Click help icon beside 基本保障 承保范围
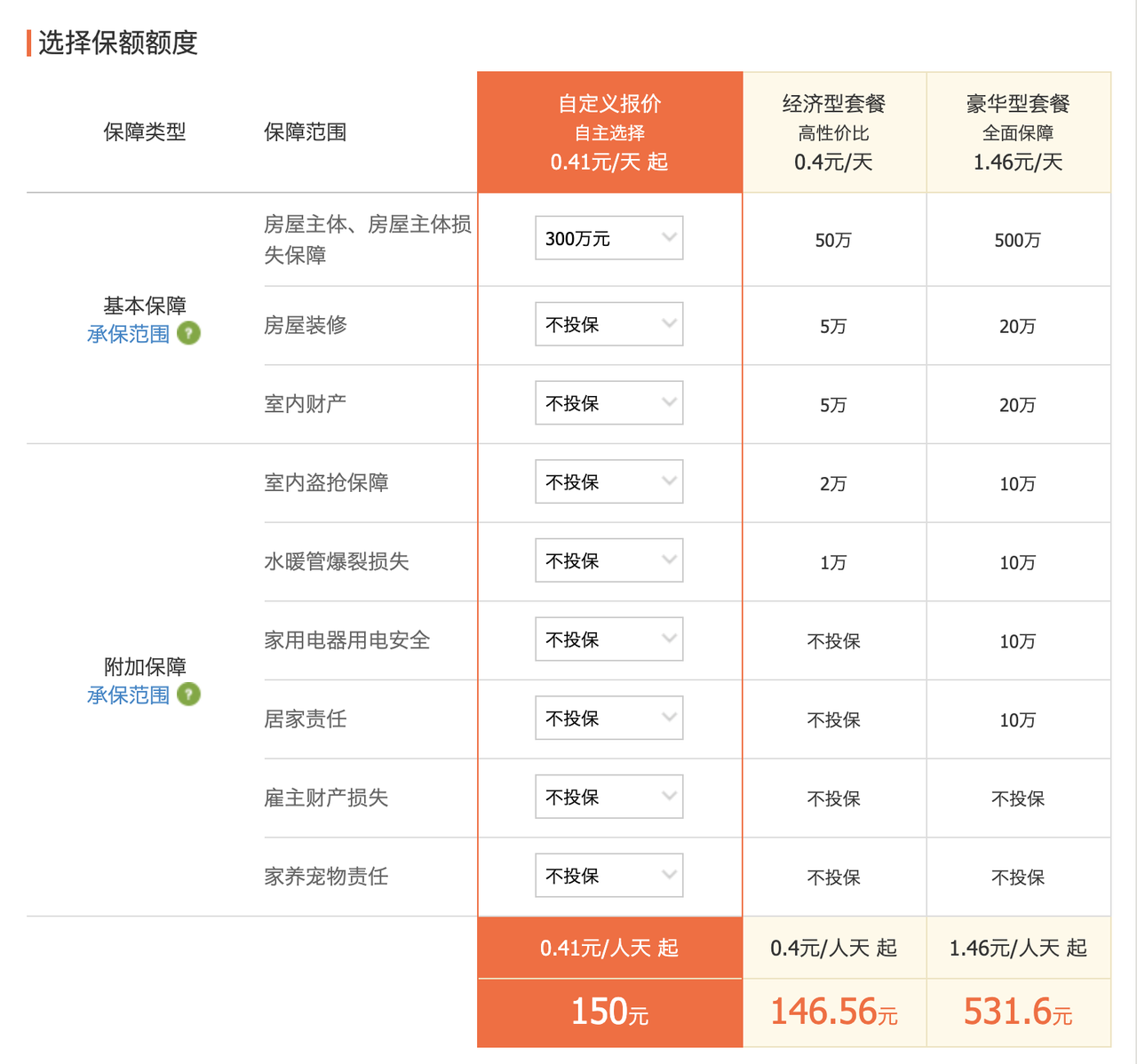 (x=188, y=333)
